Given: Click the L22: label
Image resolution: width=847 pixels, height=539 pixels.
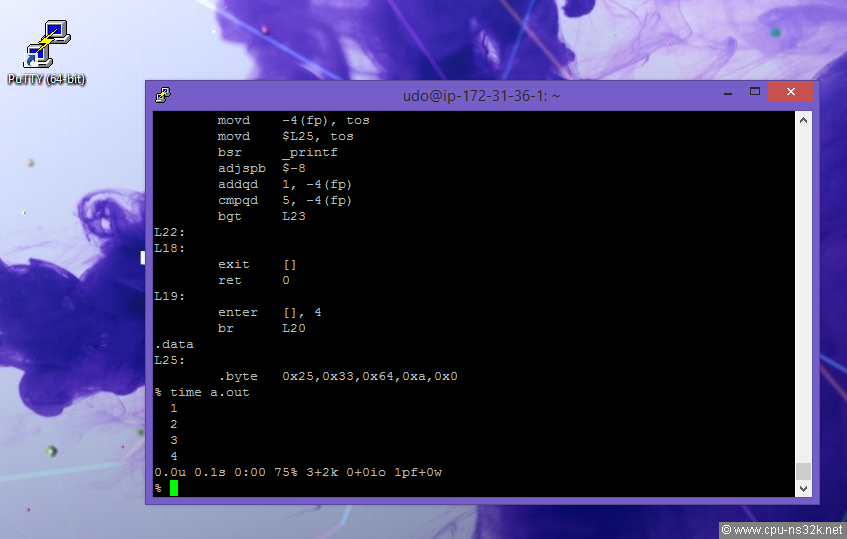Looking at the screenshot, I should pyautogui.click(x=170, y=232).
